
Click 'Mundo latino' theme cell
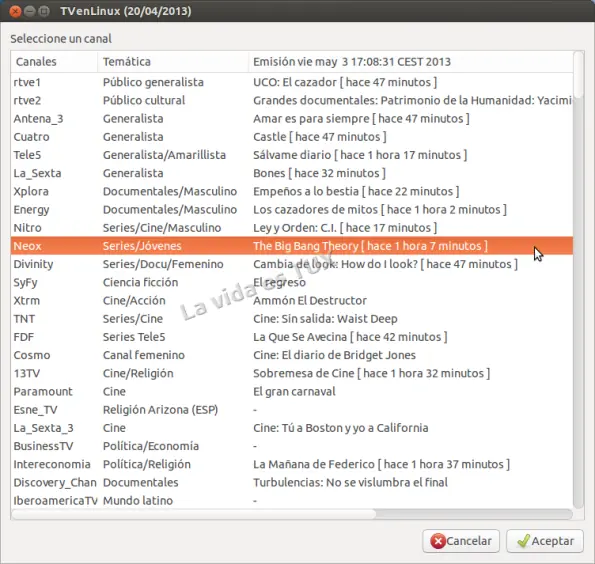(x=138, y=501)
